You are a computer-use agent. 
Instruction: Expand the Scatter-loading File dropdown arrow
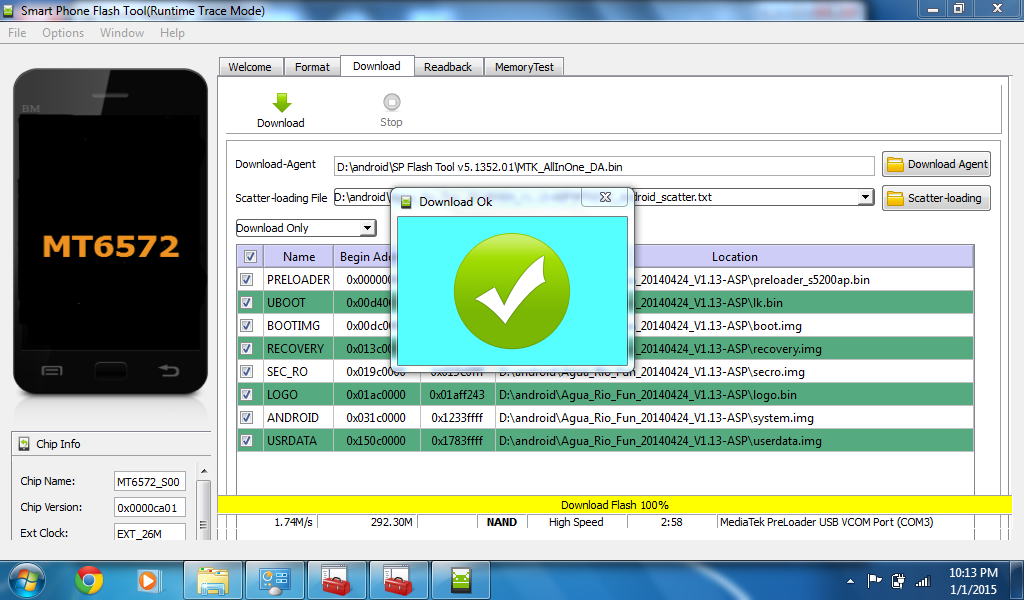coord(865,197)
